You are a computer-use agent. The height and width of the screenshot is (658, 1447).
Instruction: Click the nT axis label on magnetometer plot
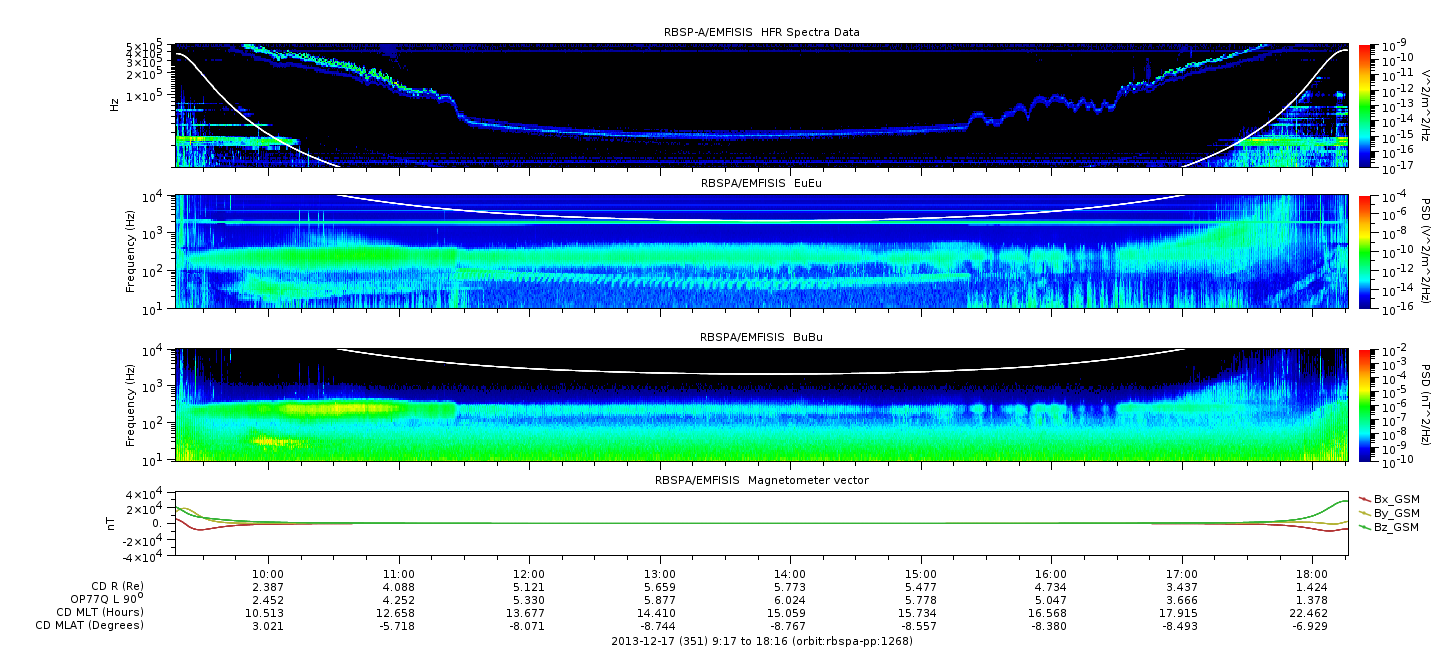tap(113, 524)
